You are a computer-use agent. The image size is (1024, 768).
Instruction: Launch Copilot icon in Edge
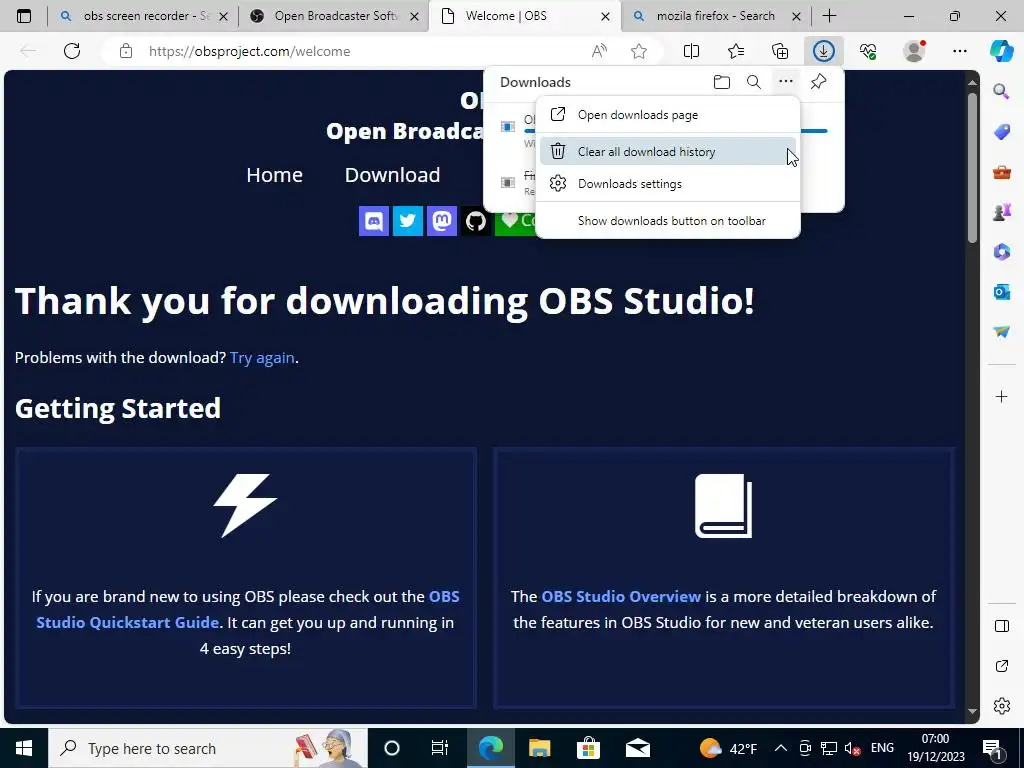click(x=1001, y=51)
